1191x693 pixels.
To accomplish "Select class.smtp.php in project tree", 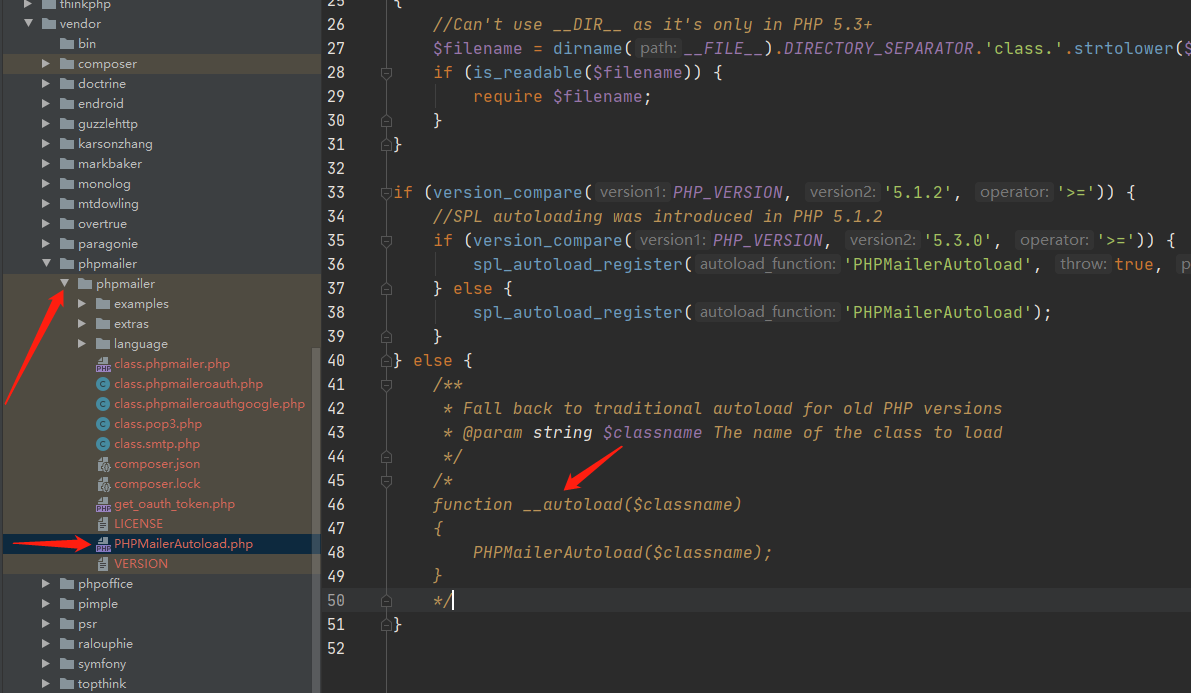I will click(162, 444).
